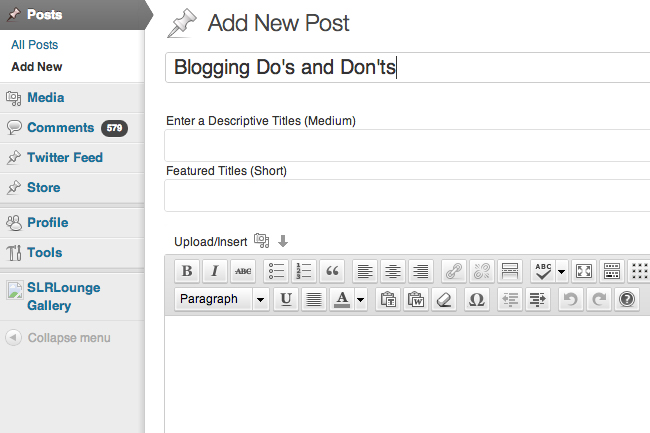Insert or edit a link
The width and height of the screenshot is (650, 433).
click(454, 271)
